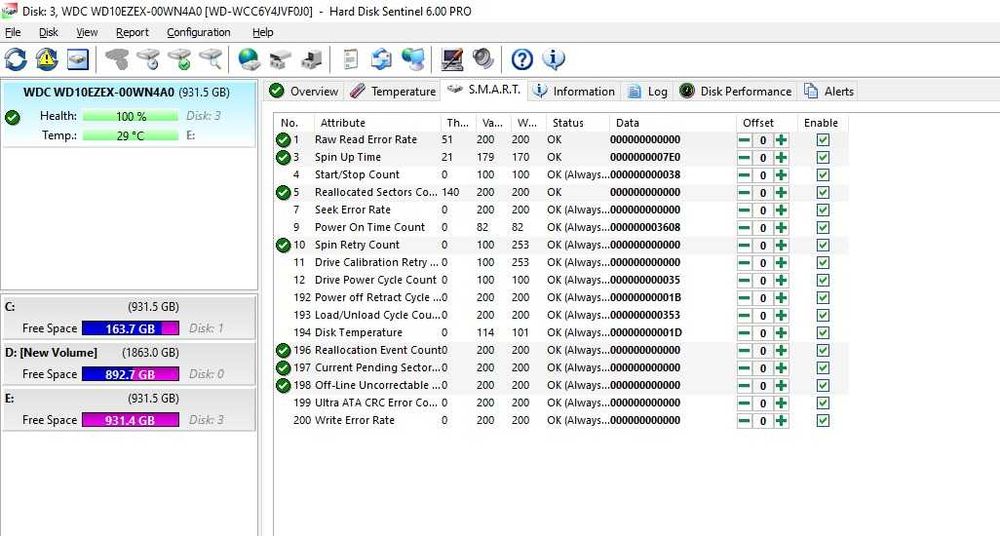The height and width of the screenshot is (536, 1000).
Task: Select the D: New Volume partition
Action: (129, 363)
